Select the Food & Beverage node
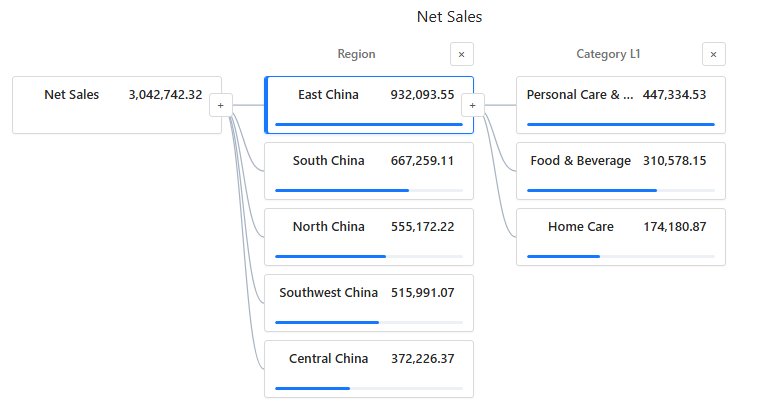The height and width of the screenshot is (415, 760). pyautogui.click(x=621, y=171)
